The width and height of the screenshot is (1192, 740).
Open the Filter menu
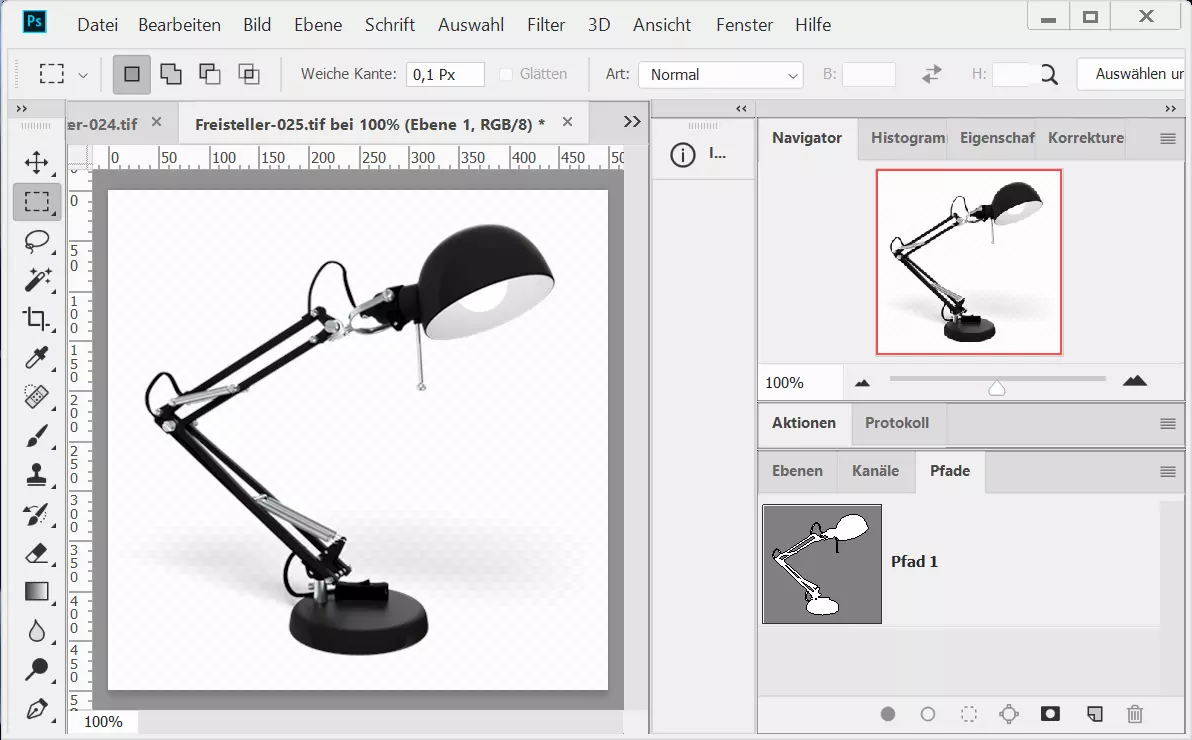click(545, 25)
